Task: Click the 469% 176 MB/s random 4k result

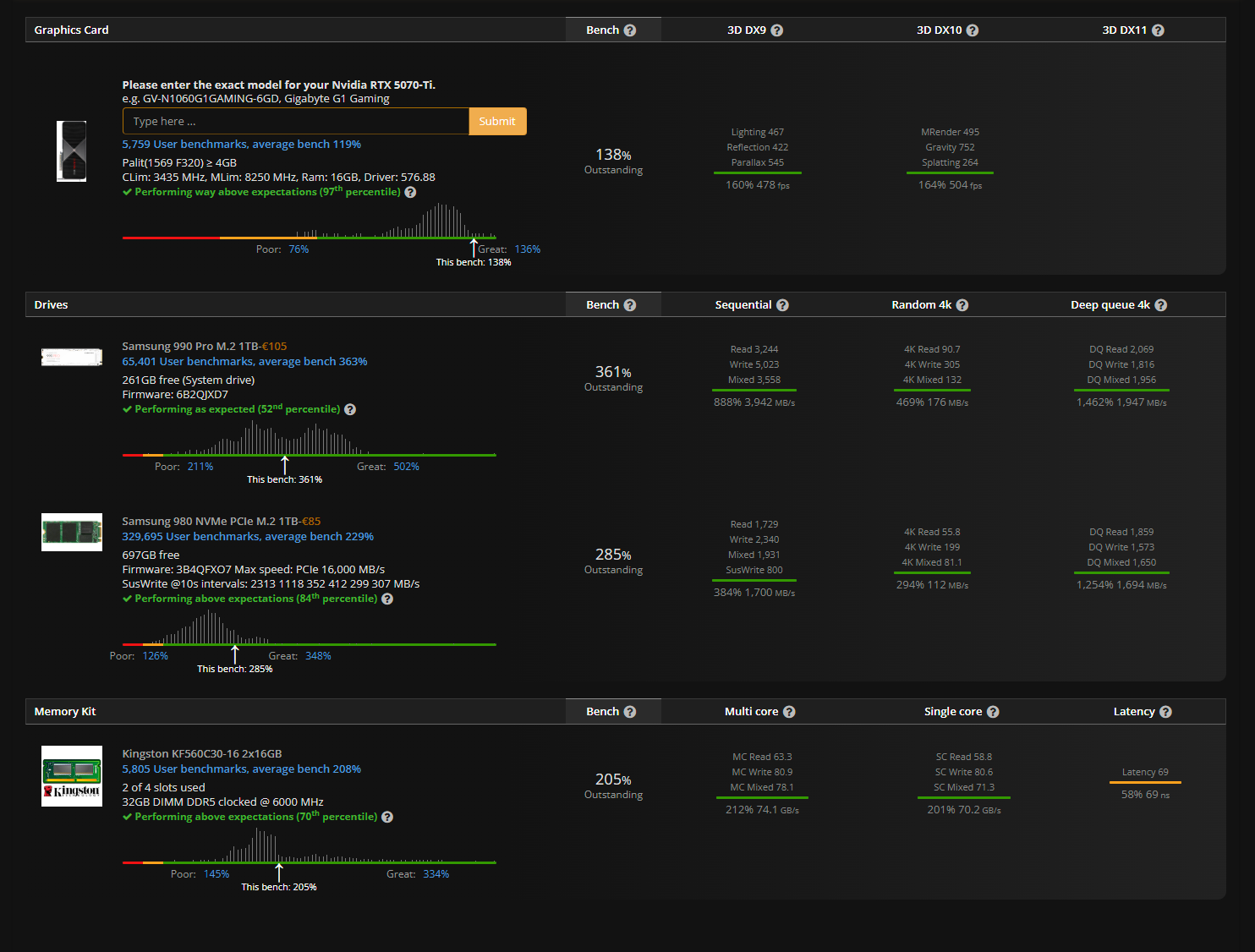Action: [933, 402]
